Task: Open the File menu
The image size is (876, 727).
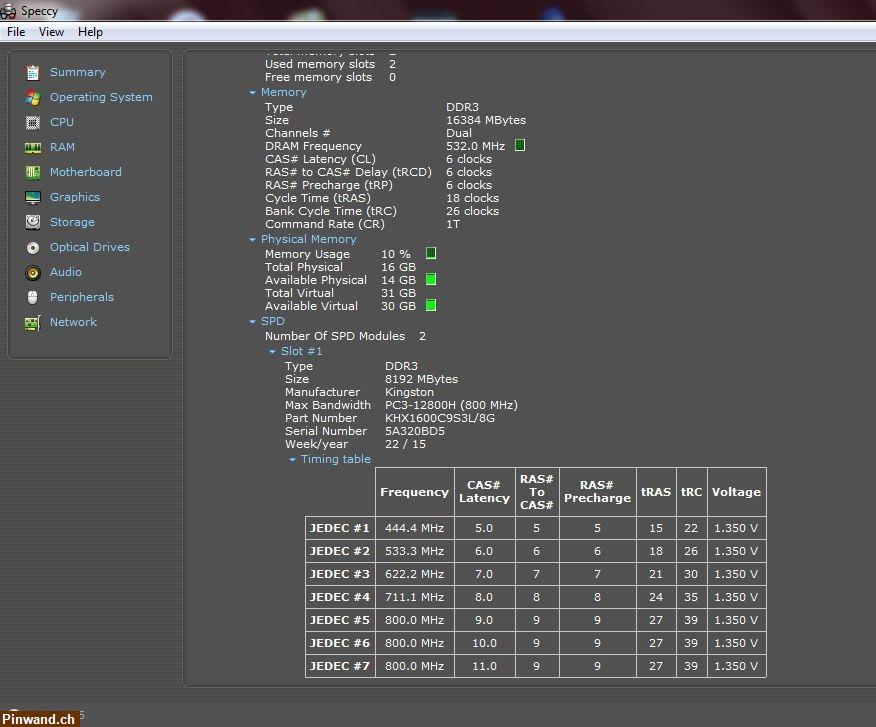Action: [15, 31]
